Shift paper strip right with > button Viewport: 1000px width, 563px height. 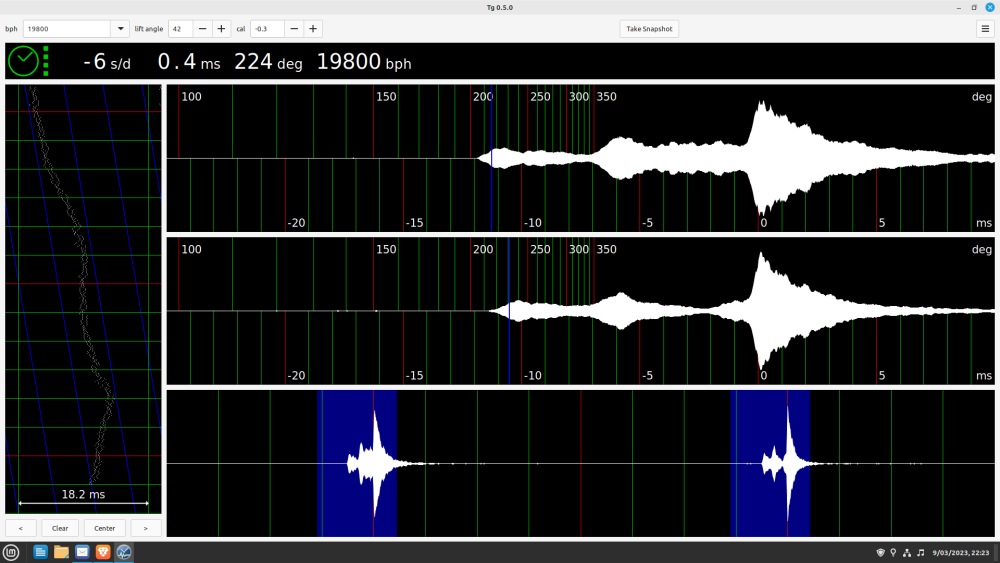point(145,528)
